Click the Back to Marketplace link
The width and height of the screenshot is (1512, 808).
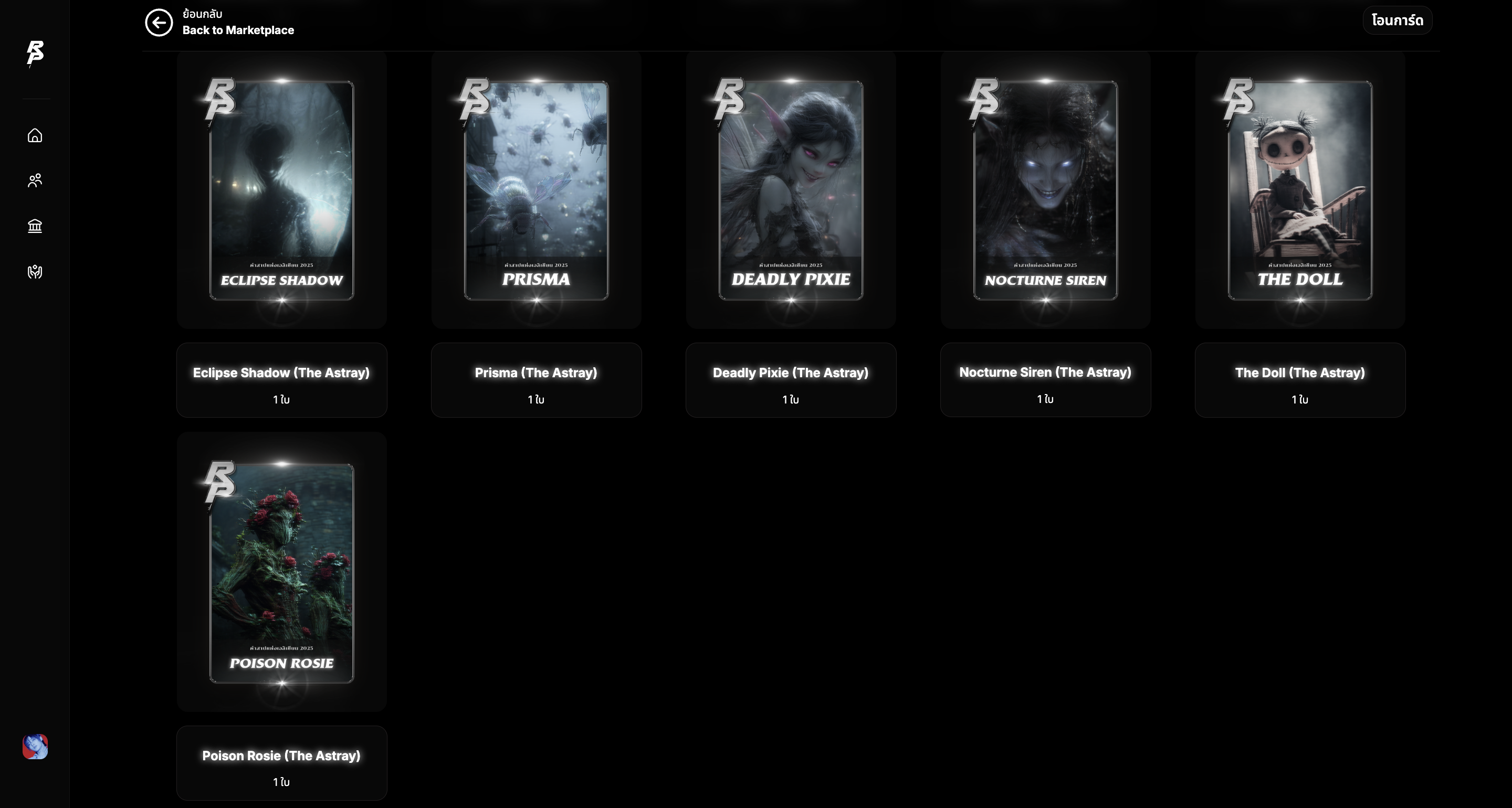238,30
